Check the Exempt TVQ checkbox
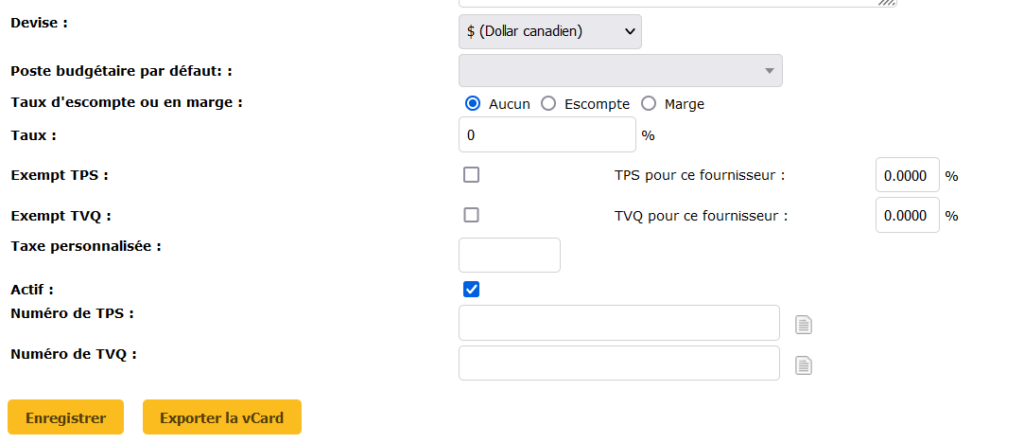The width and height of the screenshot is (1024, 443). (x=471, y=215)
